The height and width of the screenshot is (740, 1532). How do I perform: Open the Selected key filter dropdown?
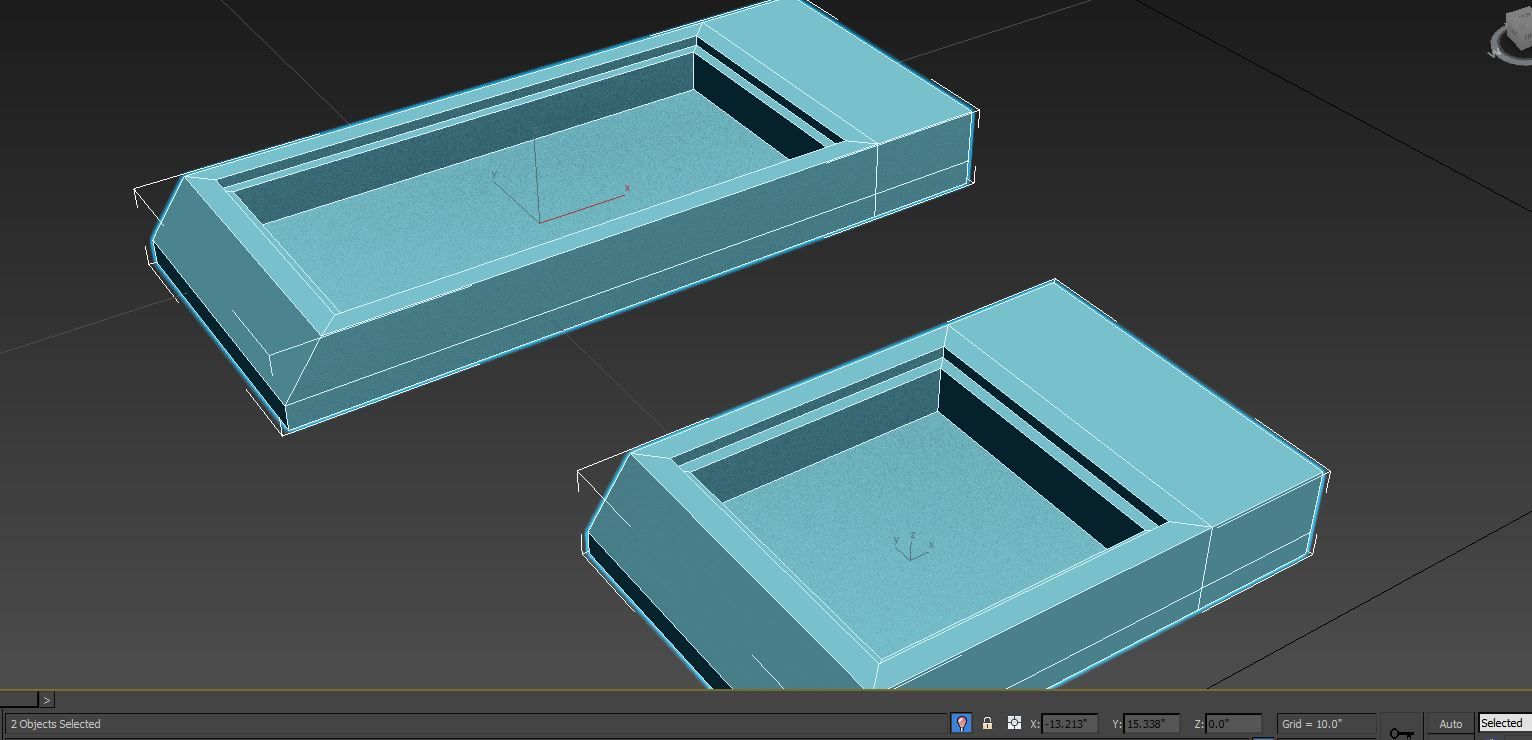pyautogui.click(x=1502, y=722)
